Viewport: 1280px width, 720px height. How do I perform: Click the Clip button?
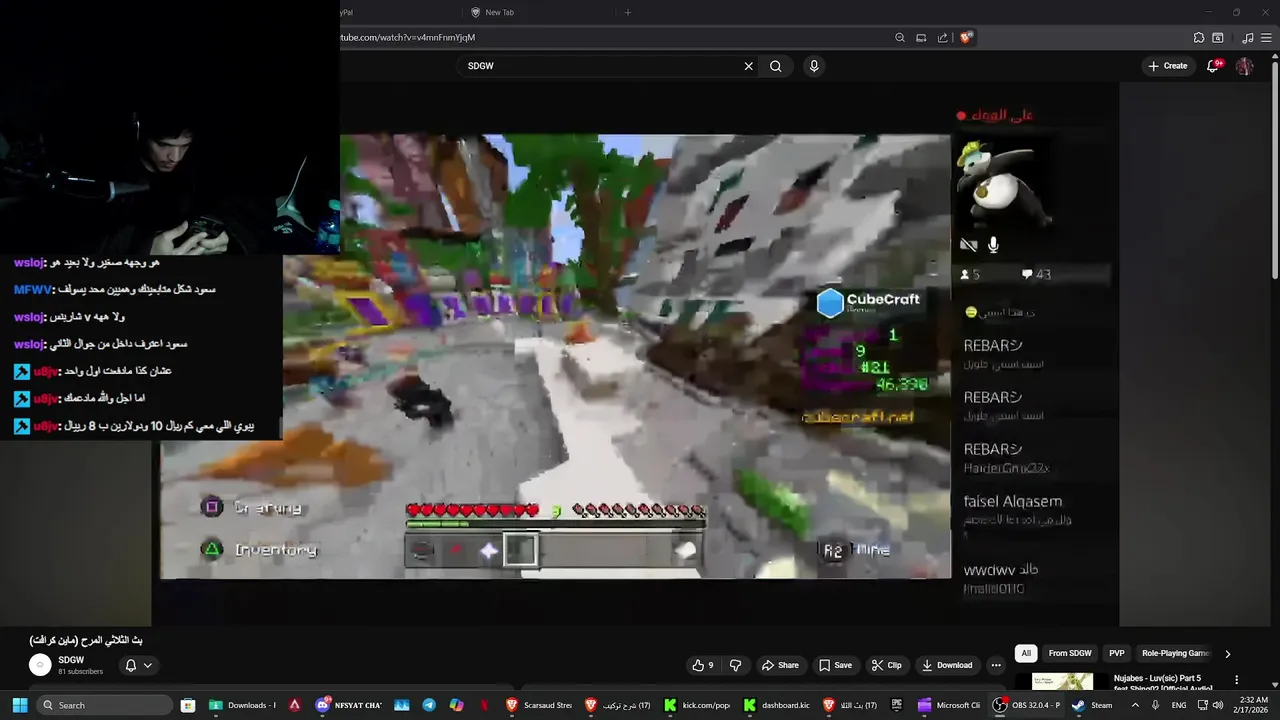(x=886, y=665)
